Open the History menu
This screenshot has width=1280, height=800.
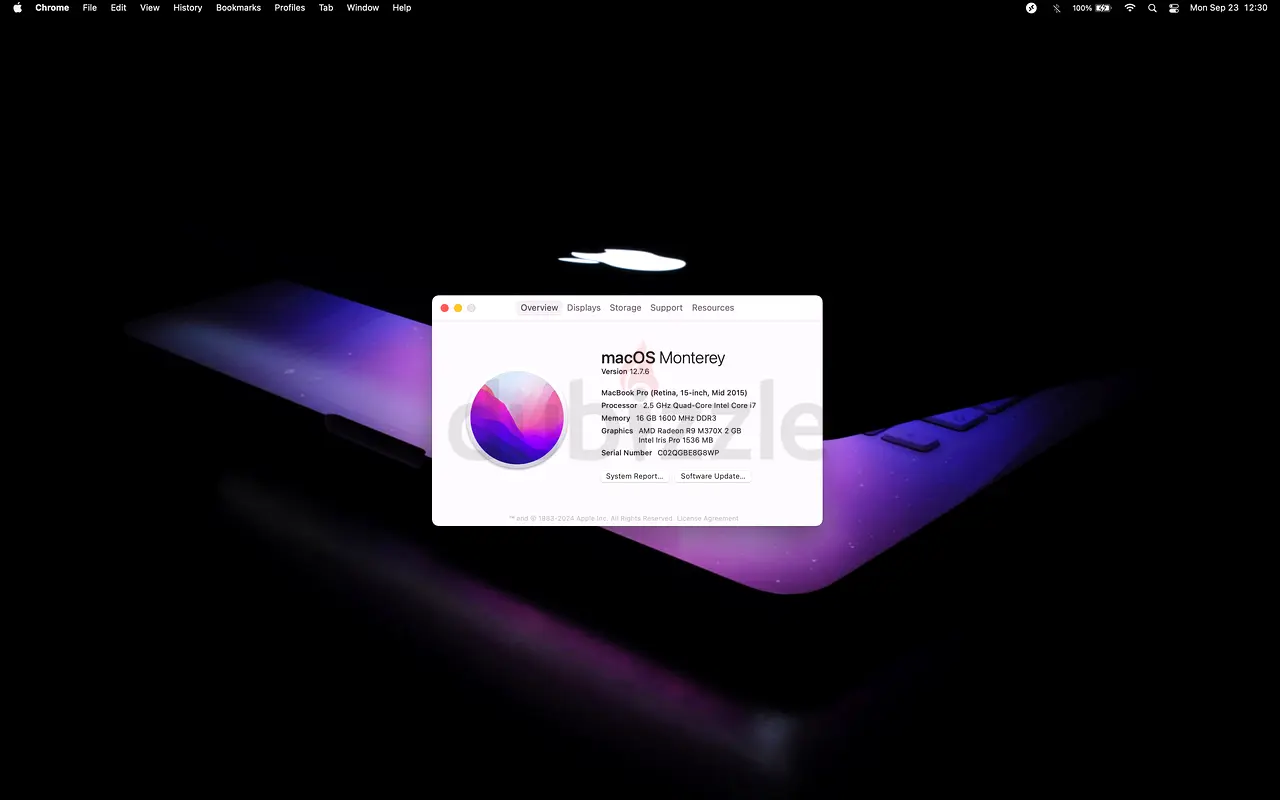tap(187, 8)
